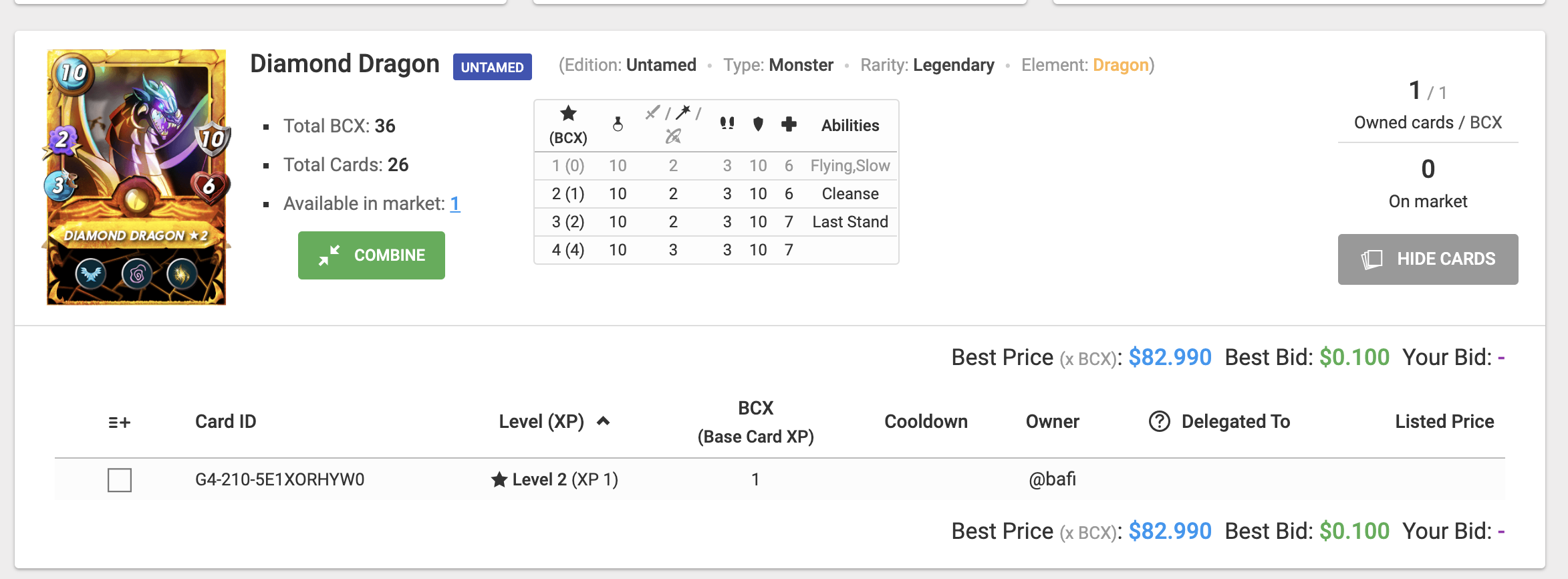The height and width of the screenshot is (579, 1568).
Task: Tick the checkbox for card G4-210-5E1XORHYW0
Action: (x=120, y=479)
